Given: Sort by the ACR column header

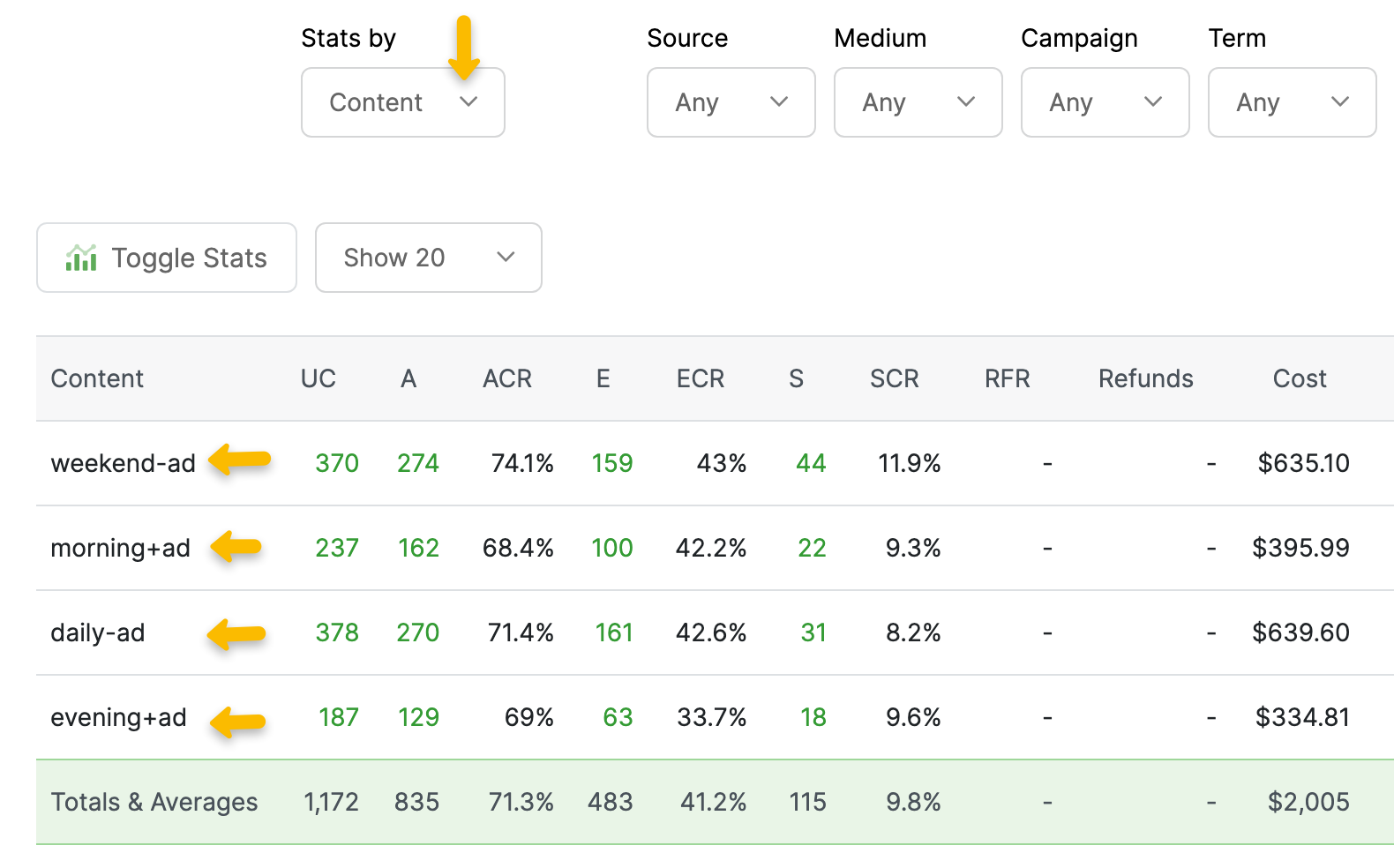Looking at the screenshot, I should [x=506, y=378].
